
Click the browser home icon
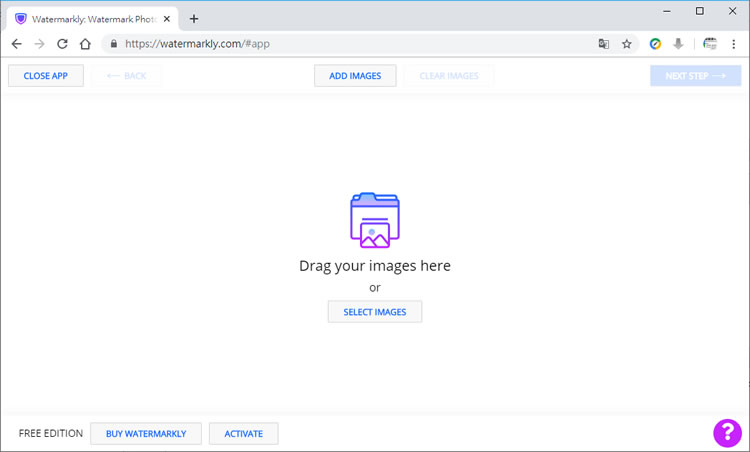point(86,44)
